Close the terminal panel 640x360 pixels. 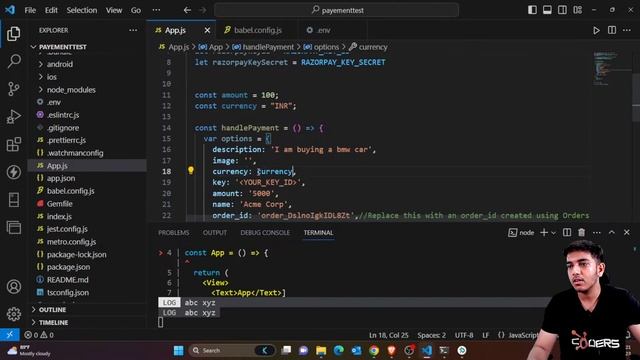(x=627, y=232)
